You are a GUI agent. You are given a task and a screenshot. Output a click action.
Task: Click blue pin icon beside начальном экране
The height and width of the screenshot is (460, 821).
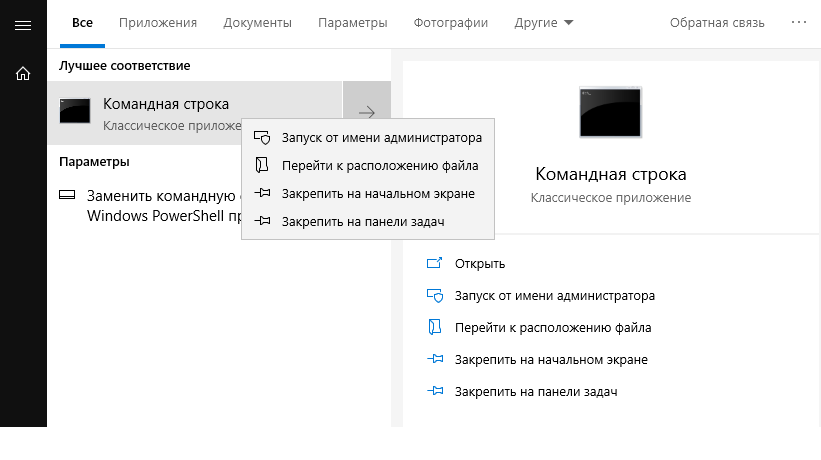[435, 359]
